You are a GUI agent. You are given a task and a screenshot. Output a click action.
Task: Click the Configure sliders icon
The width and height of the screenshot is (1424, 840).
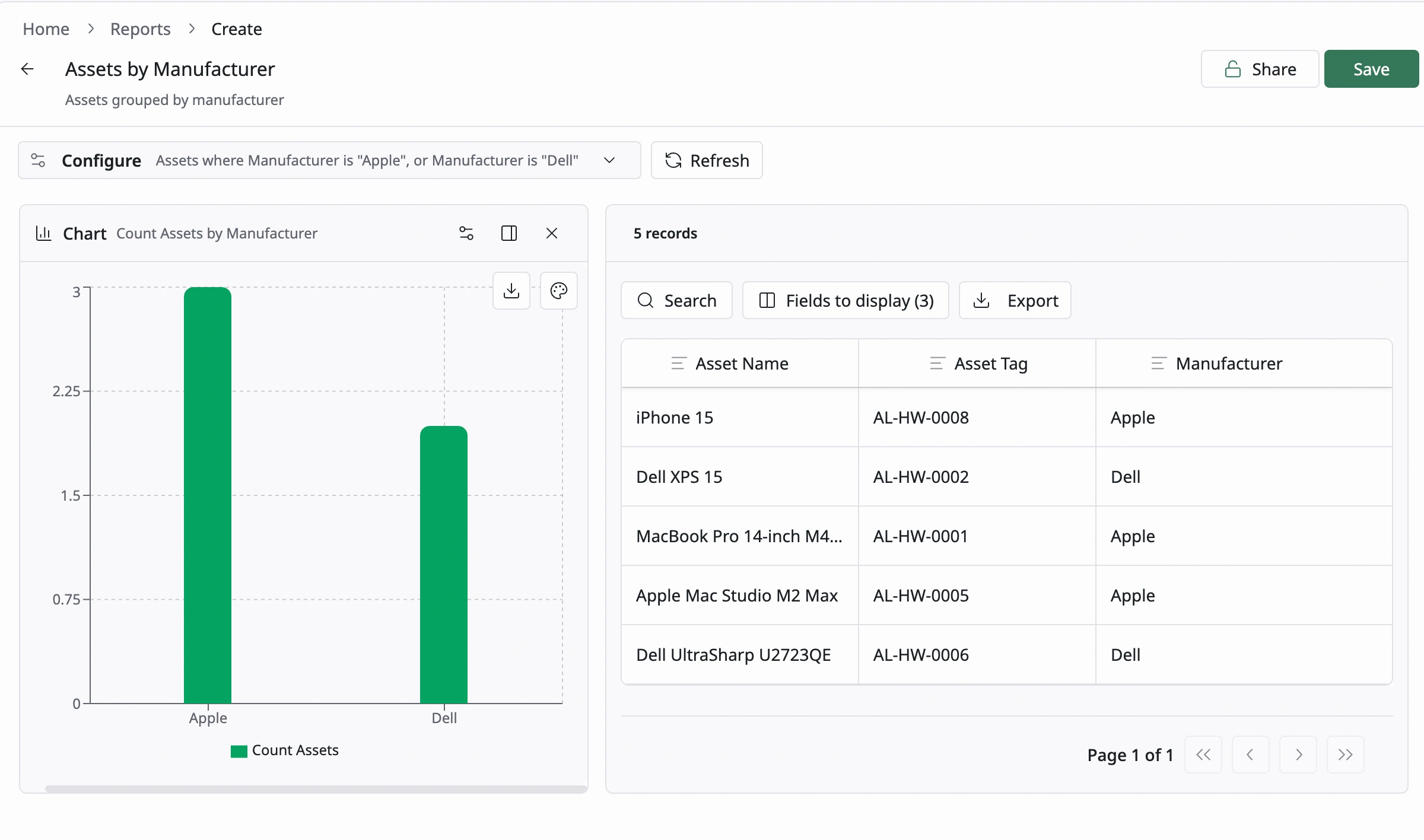(38, 160)
